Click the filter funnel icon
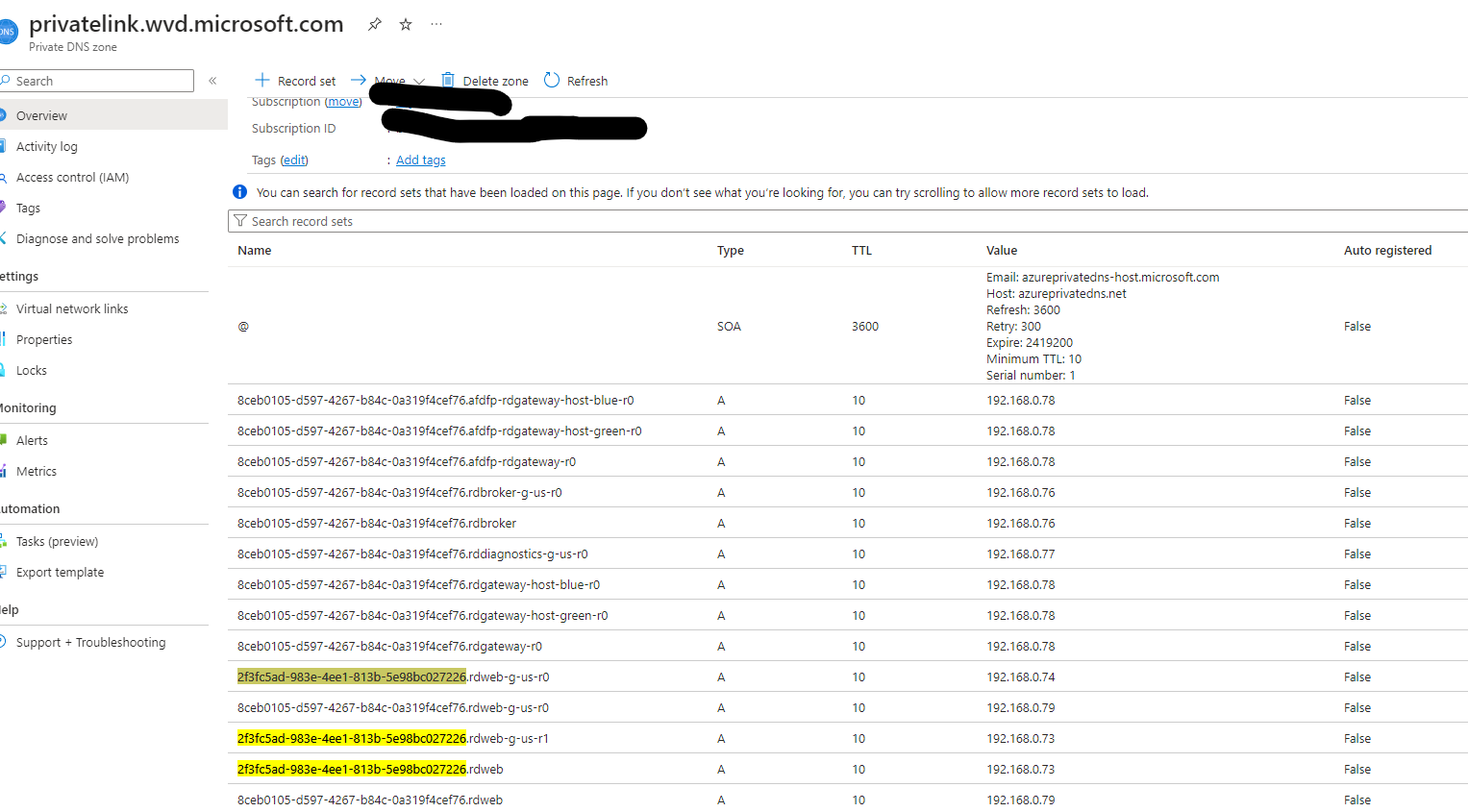1468x812 pixels. (240, 221)
